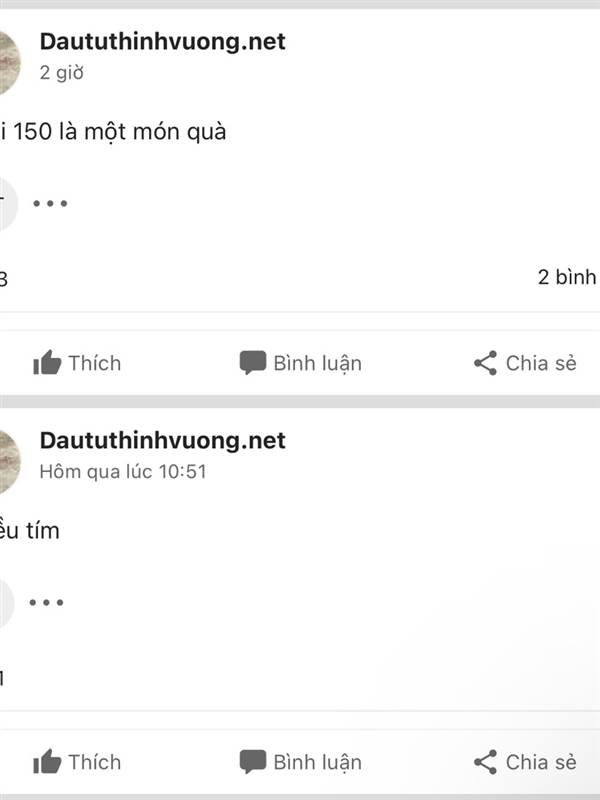
Task: Click the comment bubble icon on yesterday's post
Action: click(x=253, y=762)
